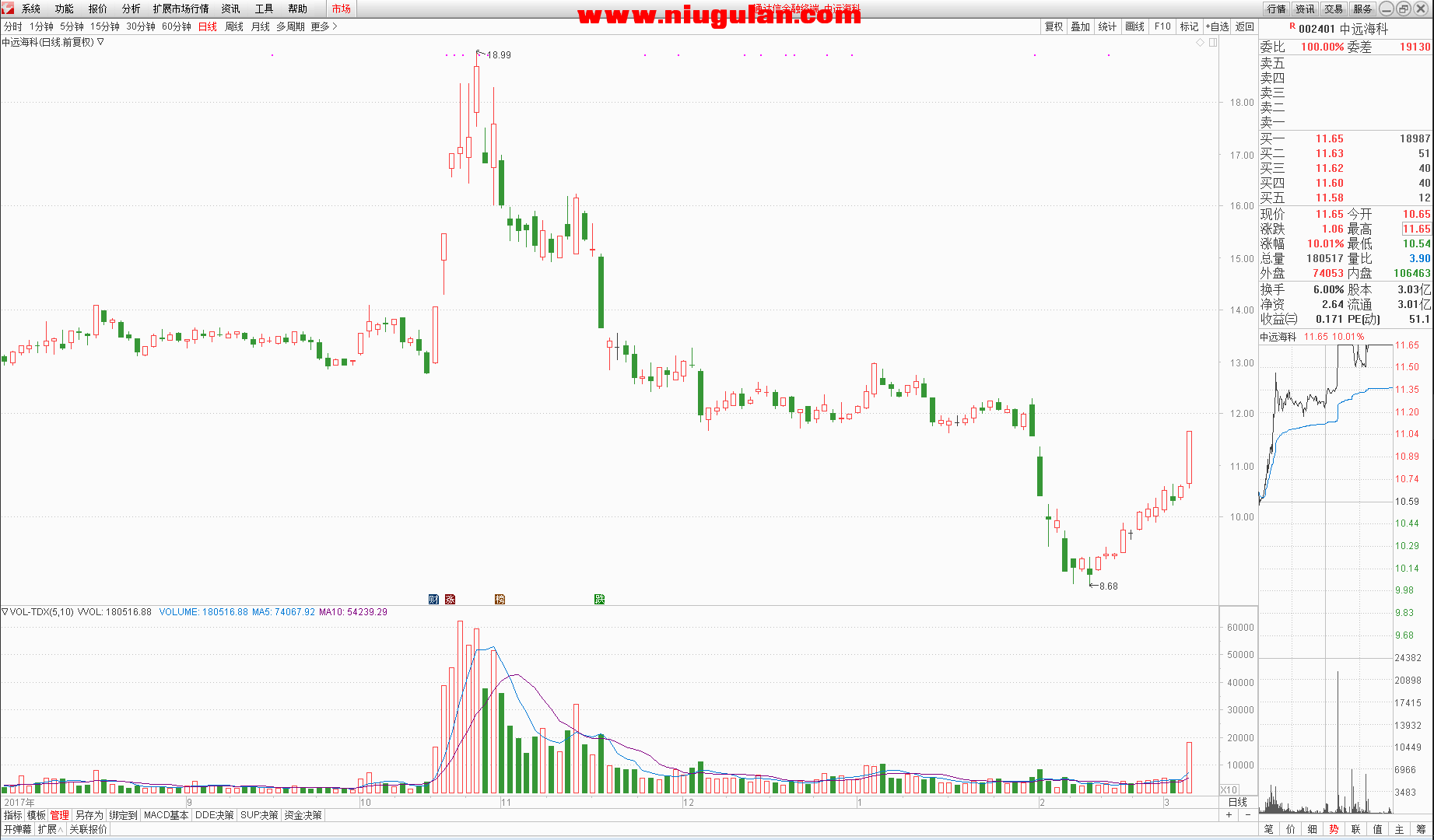Click the 标记 mark button
This screenshot has height=840, width=1434.
pyautogui.click(x=1190, y=26)
